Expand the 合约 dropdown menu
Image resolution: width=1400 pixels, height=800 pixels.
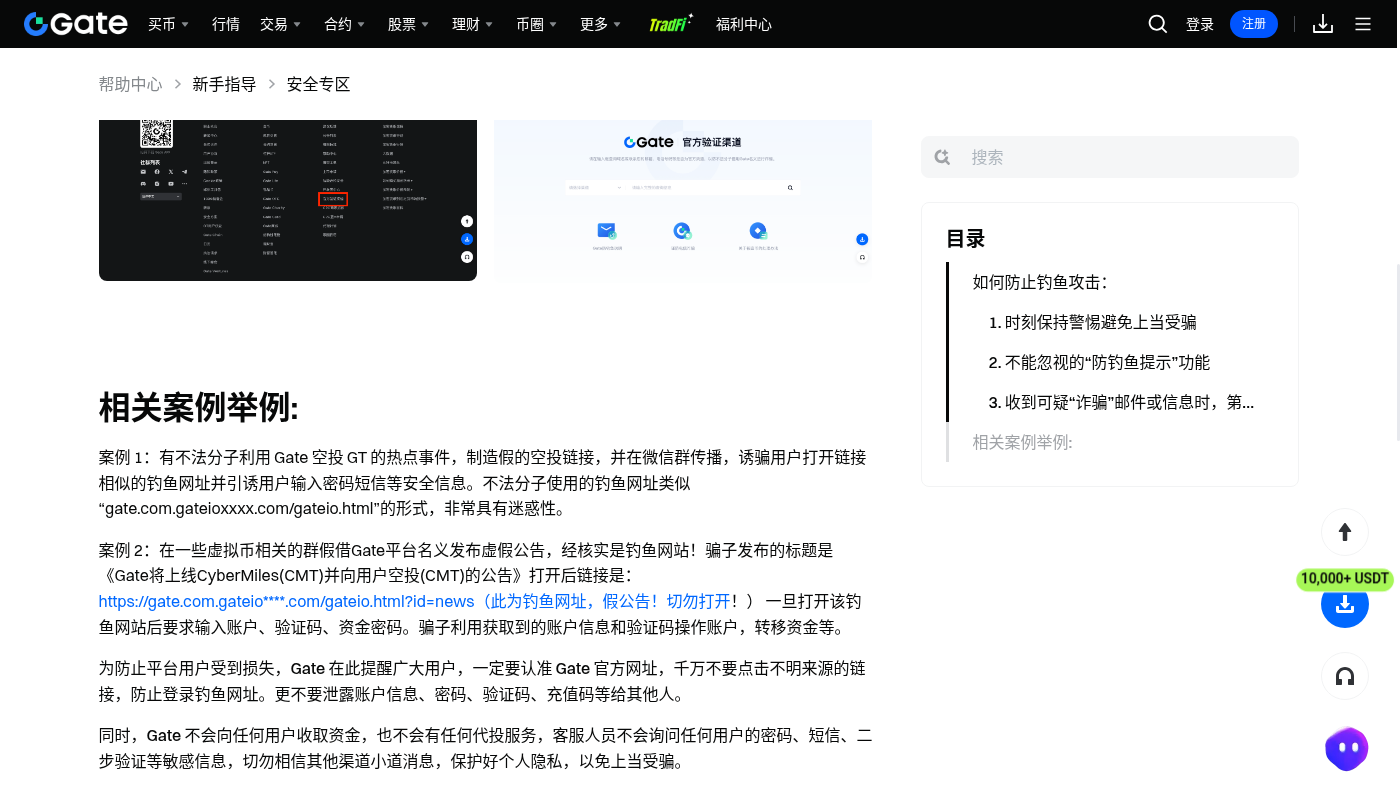pyautogui.click(x=344, y=24)
